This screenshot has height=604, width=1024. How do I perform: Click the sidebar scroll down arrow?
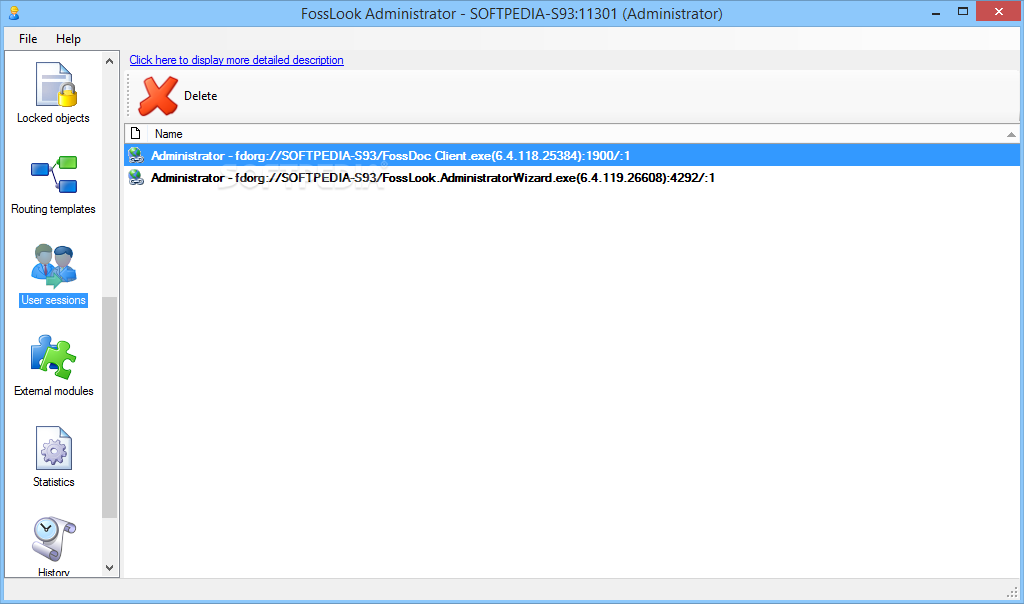[x=110, y=567]
